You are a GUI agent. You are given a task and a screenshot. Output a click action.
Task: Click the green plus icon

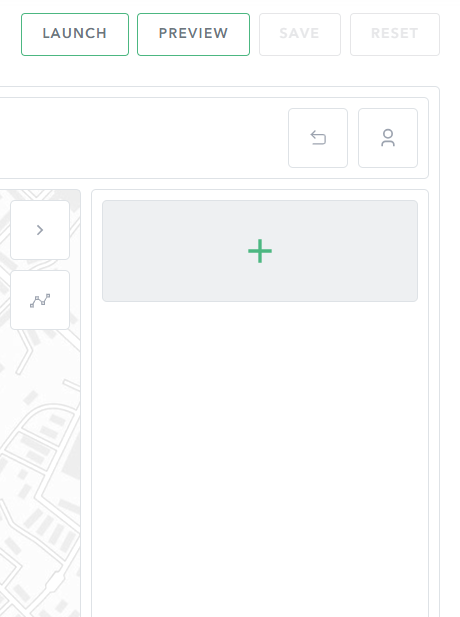point(260,251)
